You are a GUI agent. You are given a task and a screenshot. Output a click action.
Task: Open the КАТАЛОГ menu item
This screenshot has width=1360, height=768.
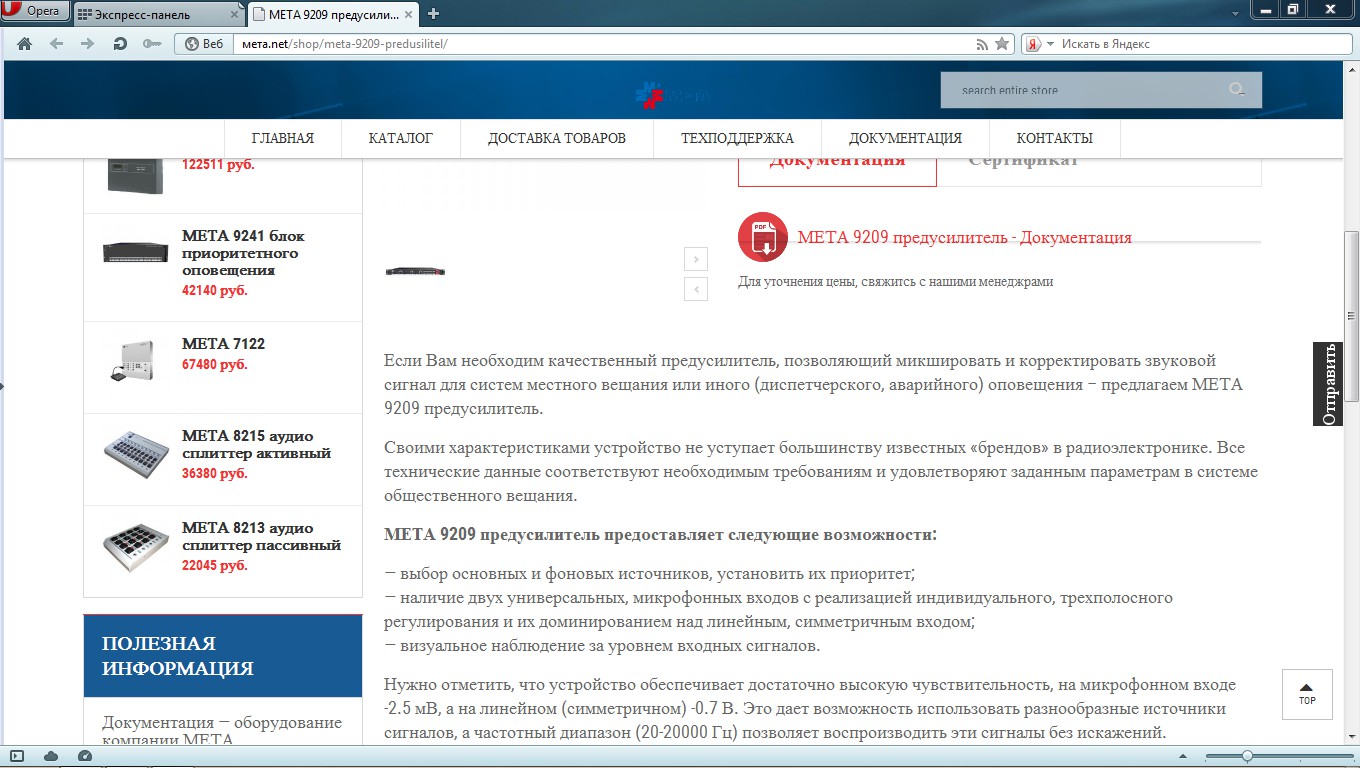401,138
